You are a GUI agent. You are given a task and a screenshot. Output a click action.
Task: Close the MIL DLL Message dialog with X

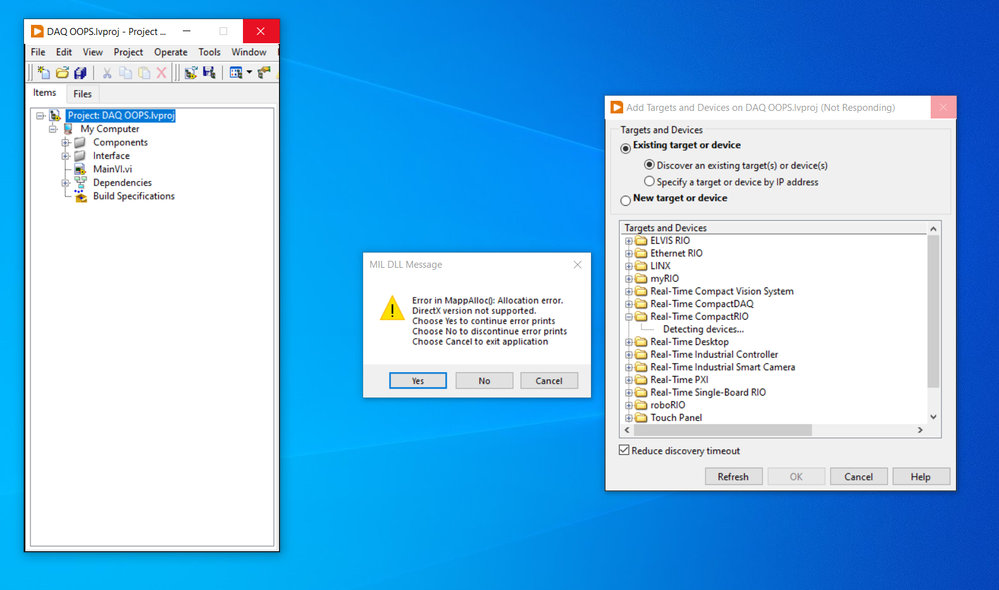tap(577, 264)
